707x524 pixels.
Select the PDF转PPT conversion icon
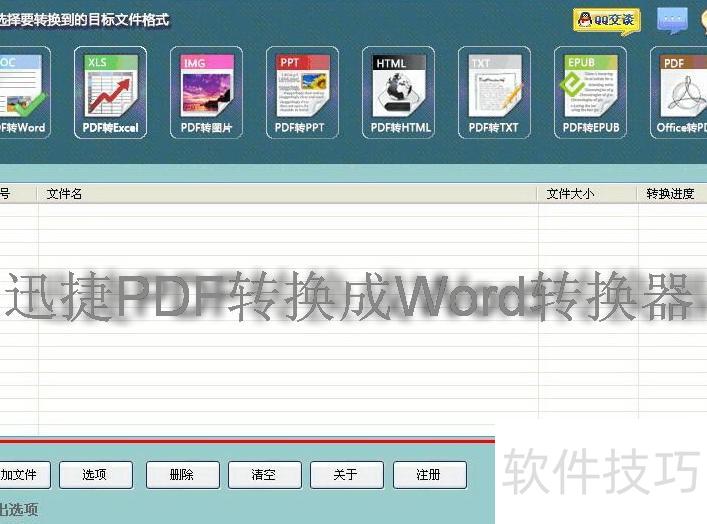(302, 92)
